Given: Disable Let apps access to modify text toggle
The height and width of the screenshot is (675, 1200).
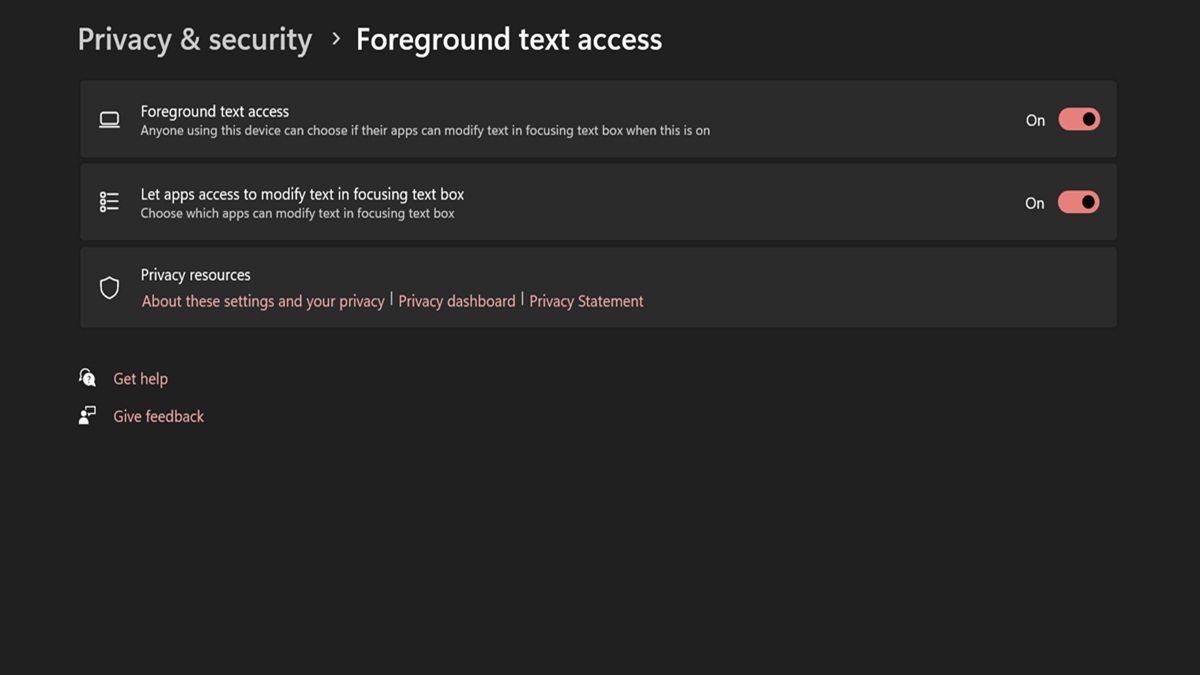Looking at the screenshot, I should 1079,202.
